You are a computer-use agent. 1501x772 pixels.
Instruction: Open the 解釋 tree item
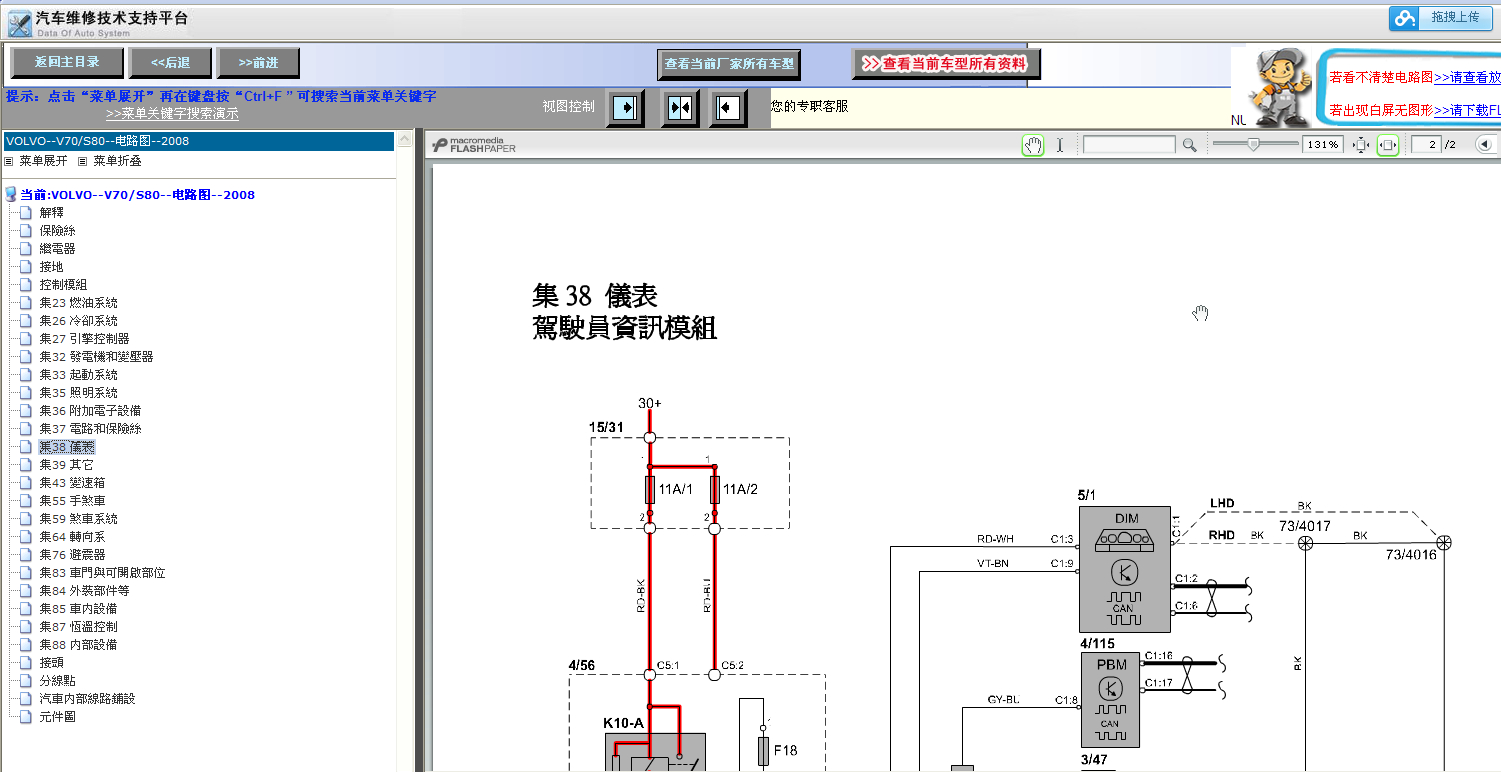click(x=52, y=213)
